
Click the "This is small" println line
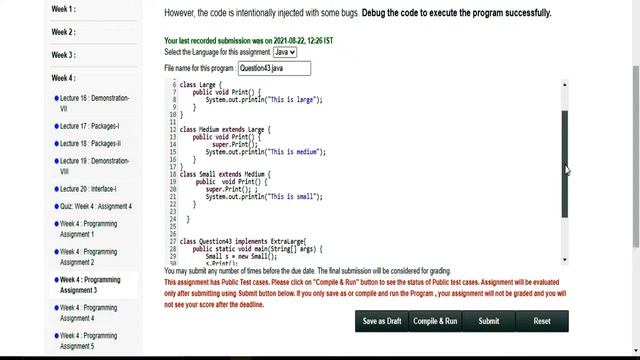pos(264,197)
